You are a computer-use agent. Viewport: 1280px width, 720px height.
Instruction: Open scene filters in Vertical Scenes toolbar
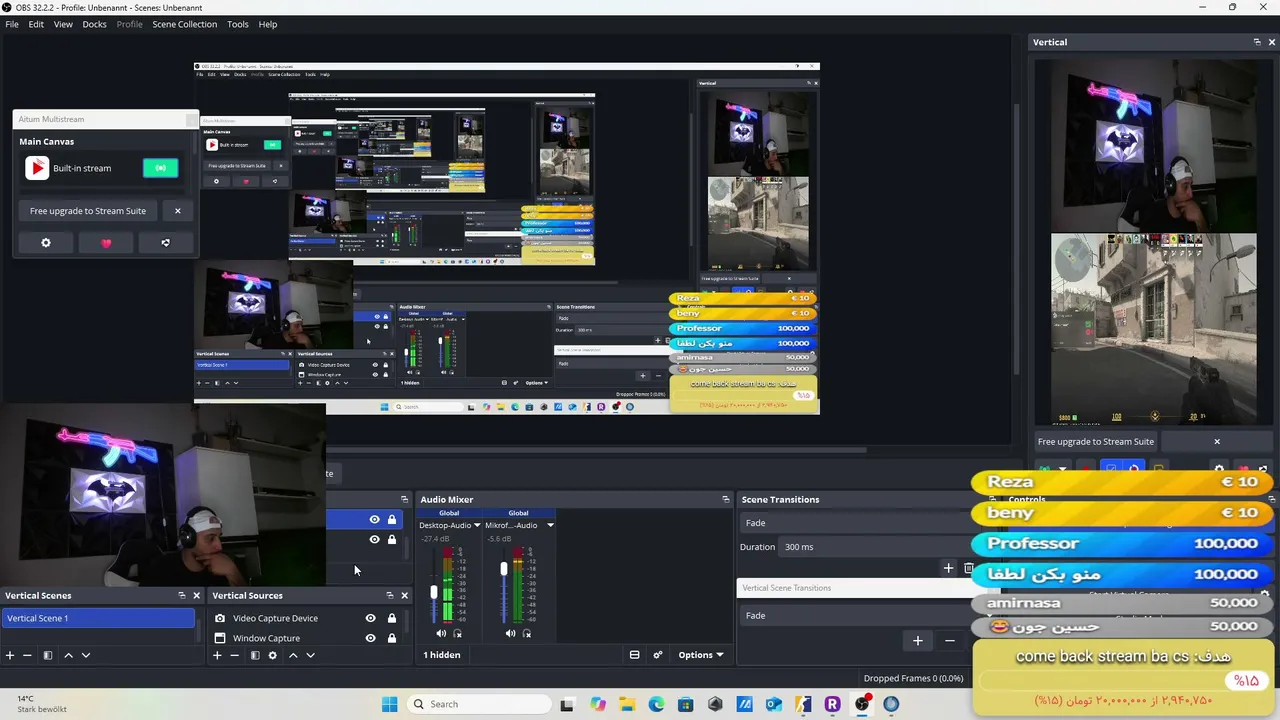(x=47, y=655)
